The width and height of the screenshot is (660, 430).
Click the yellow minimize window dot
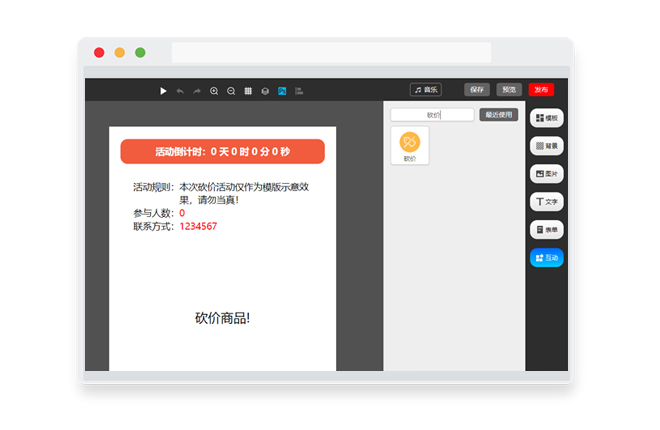[x=120, y=53]
